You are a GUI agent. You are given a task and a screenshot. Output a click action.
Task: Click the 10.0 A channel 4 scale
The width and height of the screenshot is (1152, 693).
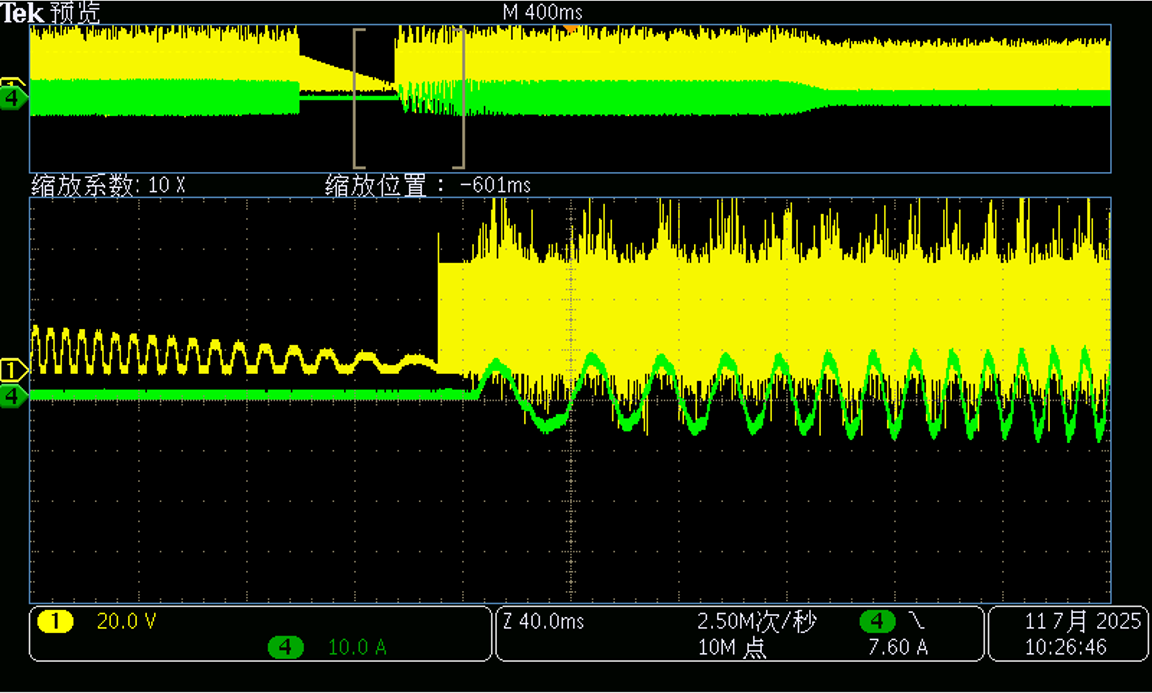357,648
